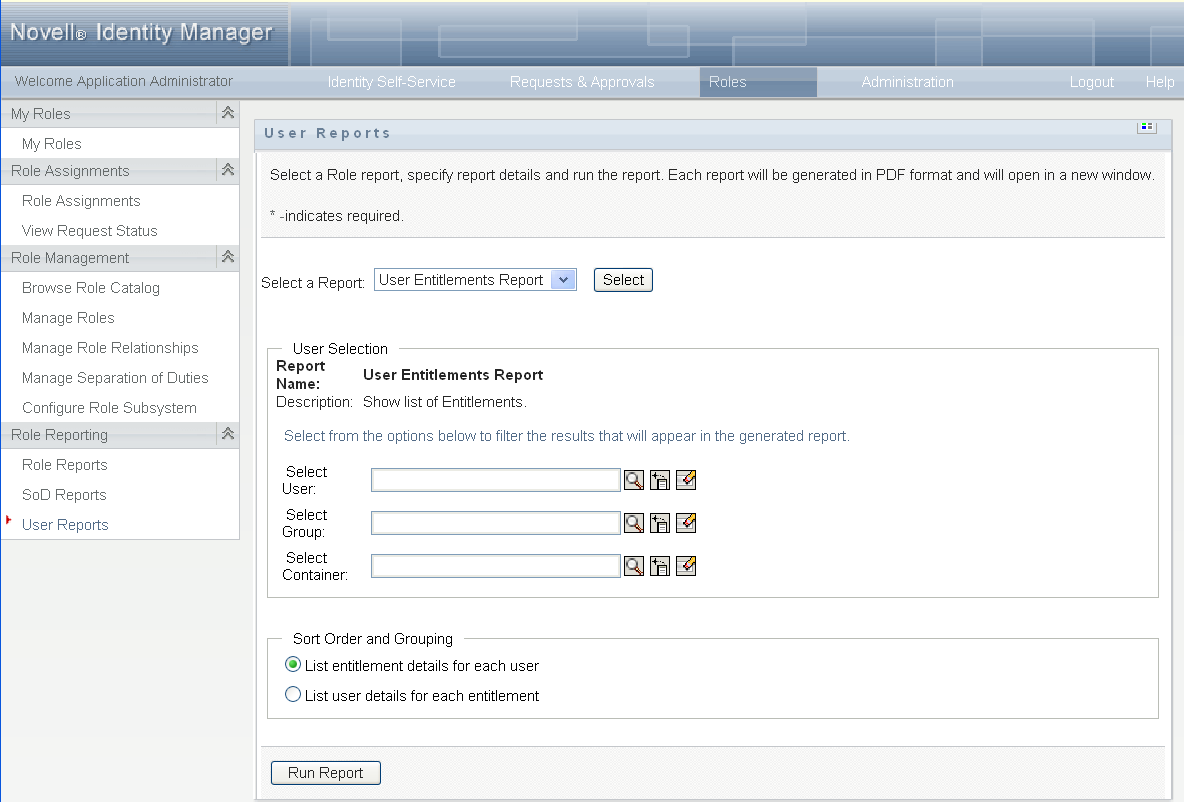
Task: Switch to Identity Self-Service tab
Action: point(391,82)
